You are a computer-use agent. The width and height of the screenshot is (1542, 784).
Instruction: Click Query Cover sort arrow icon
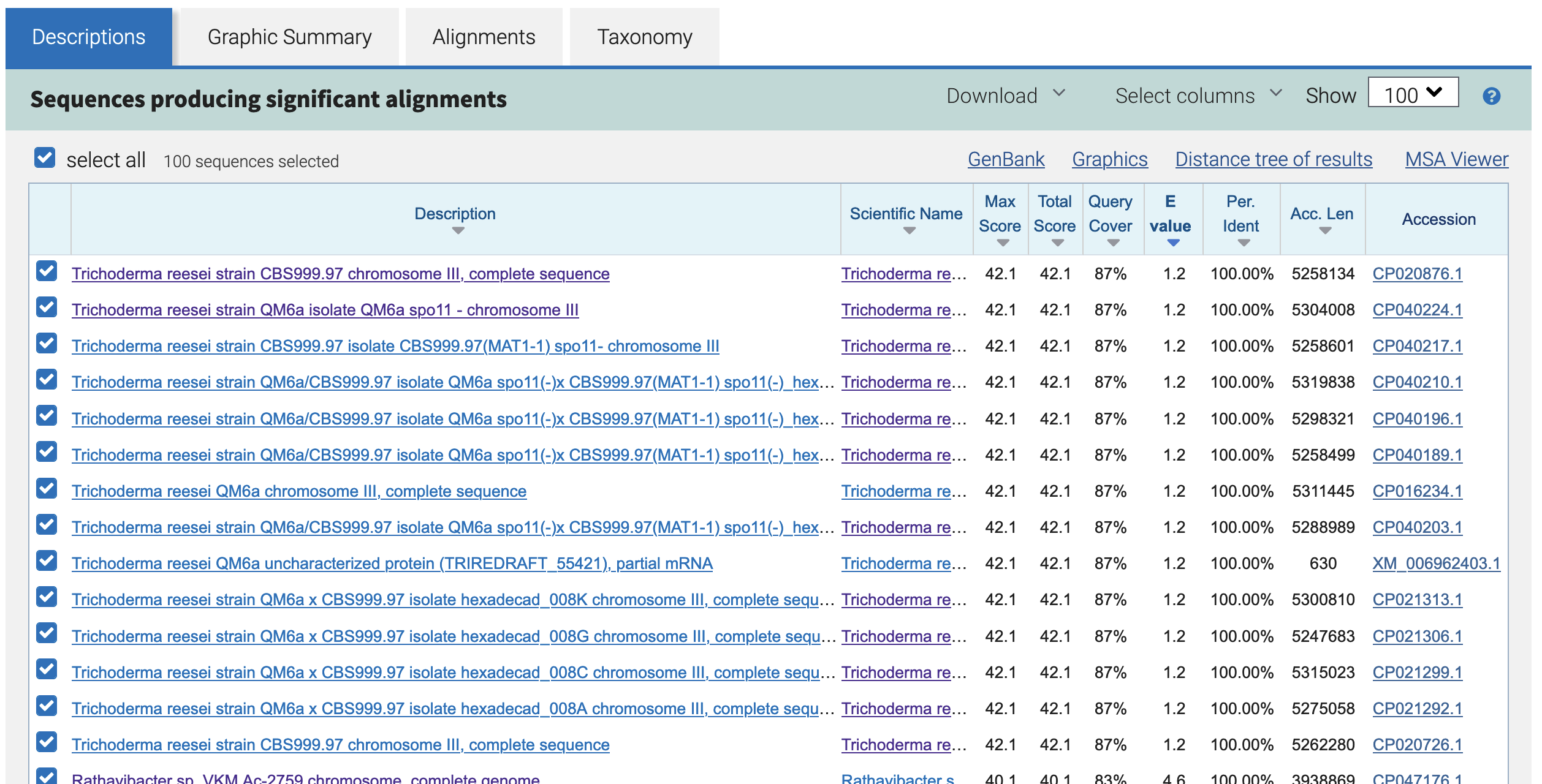click(1113, 243)
